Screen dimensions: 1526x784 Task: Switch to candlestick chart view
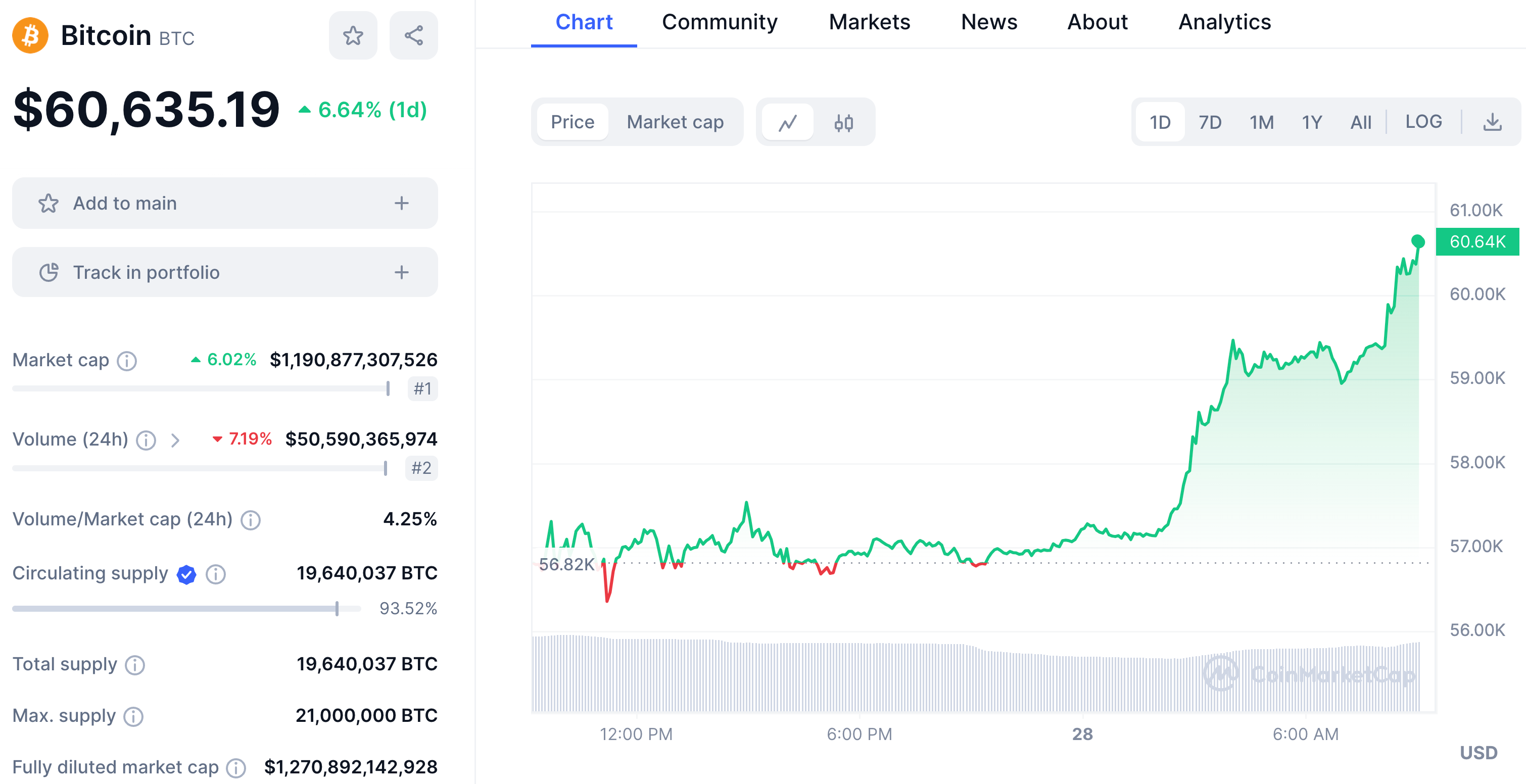point(843,123)
